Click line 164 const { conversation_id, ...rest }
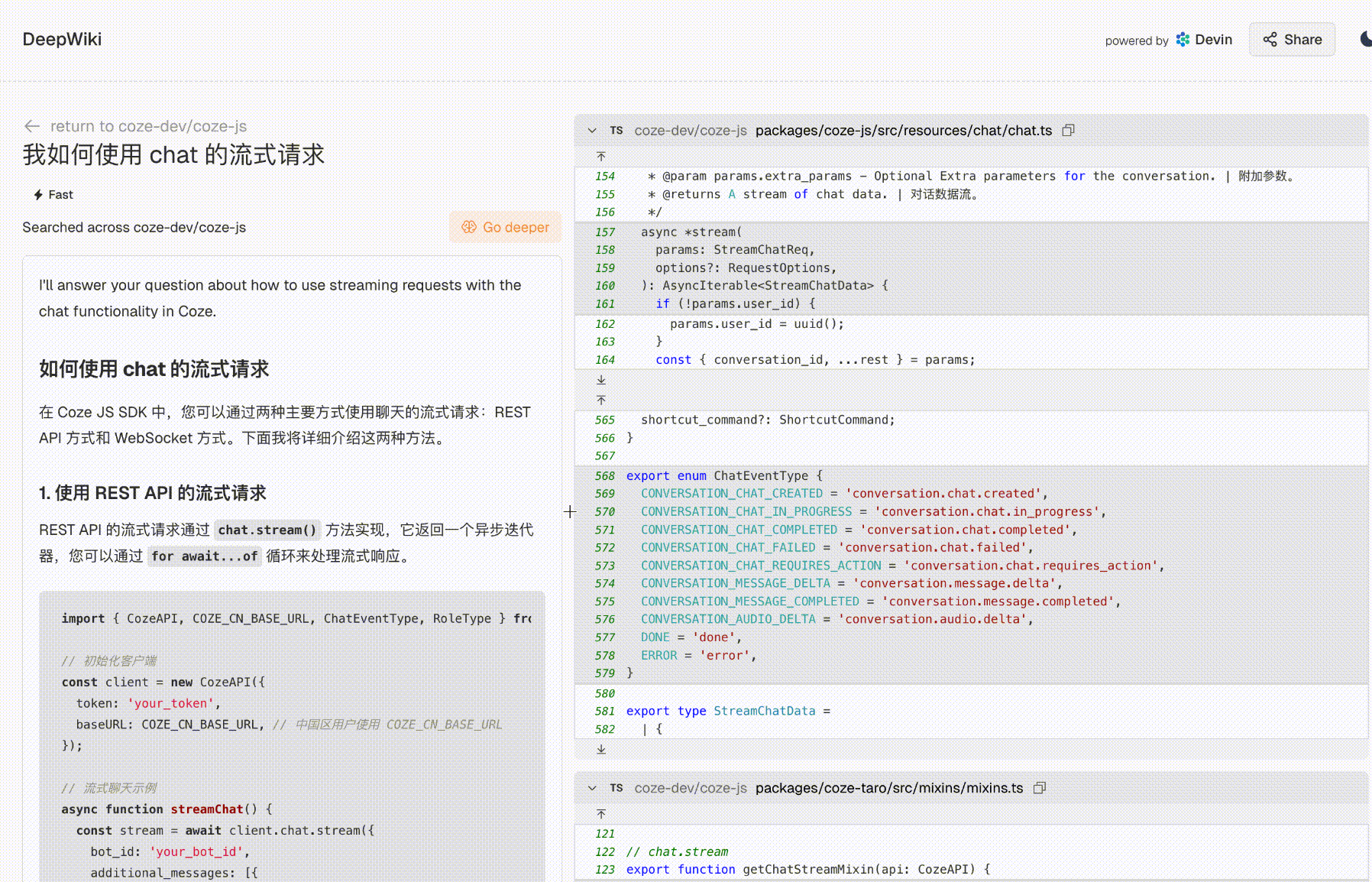Viewport: 1372px width, 882px height. tap(815, 359)
